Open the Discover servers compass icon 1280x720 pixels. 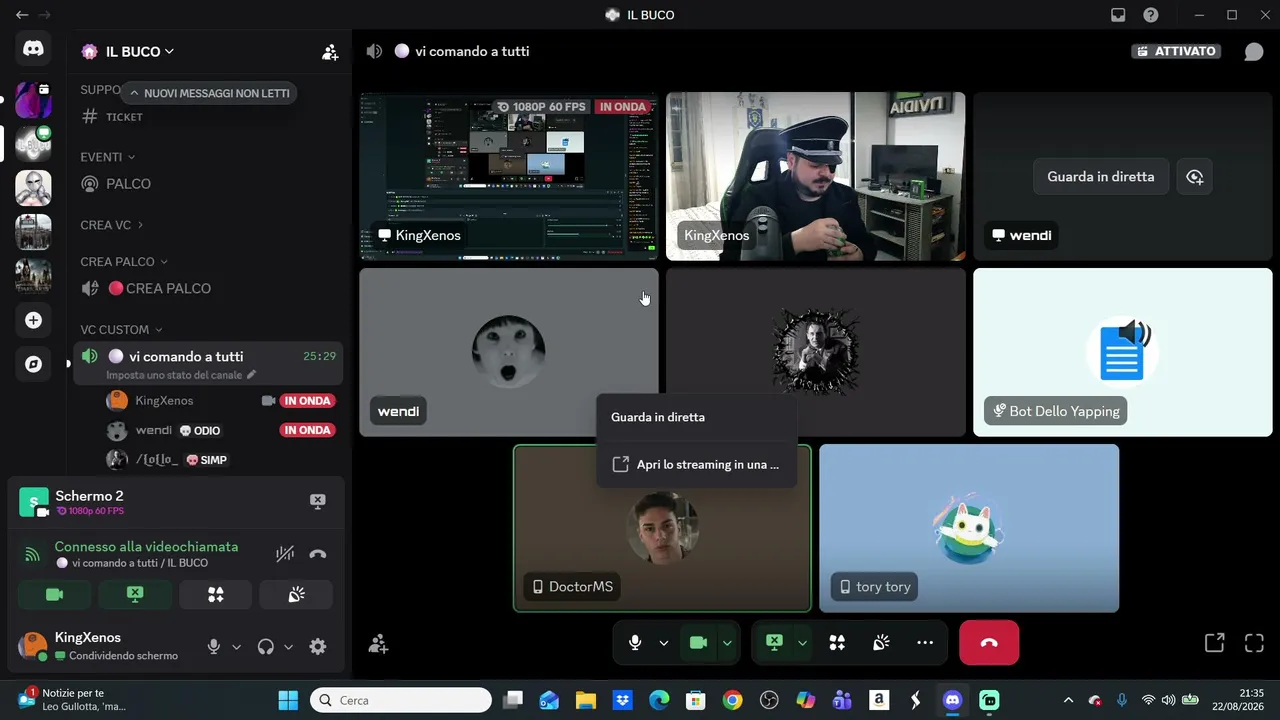33,364
